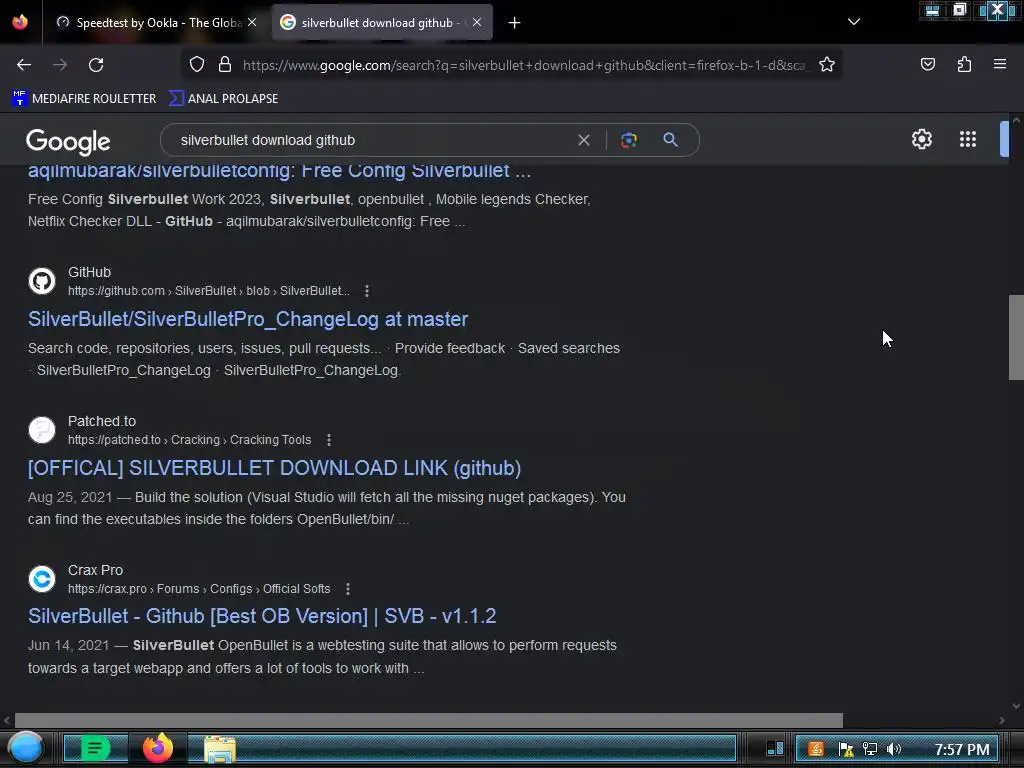Click the patched.to breadcrumb URL
1024x768 pixels.
coord(189,440)
